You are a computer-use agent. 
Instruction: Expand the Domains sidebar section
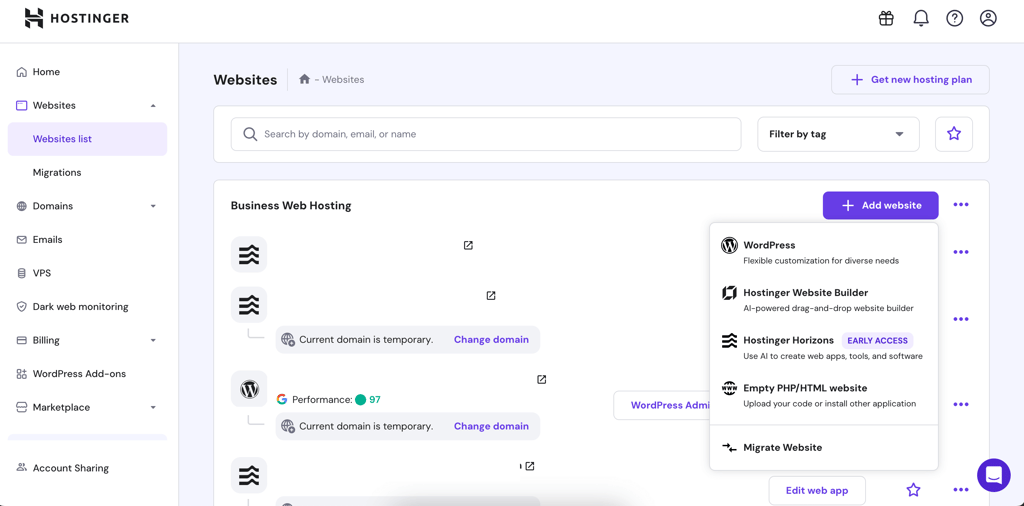(x=153, y=206)
